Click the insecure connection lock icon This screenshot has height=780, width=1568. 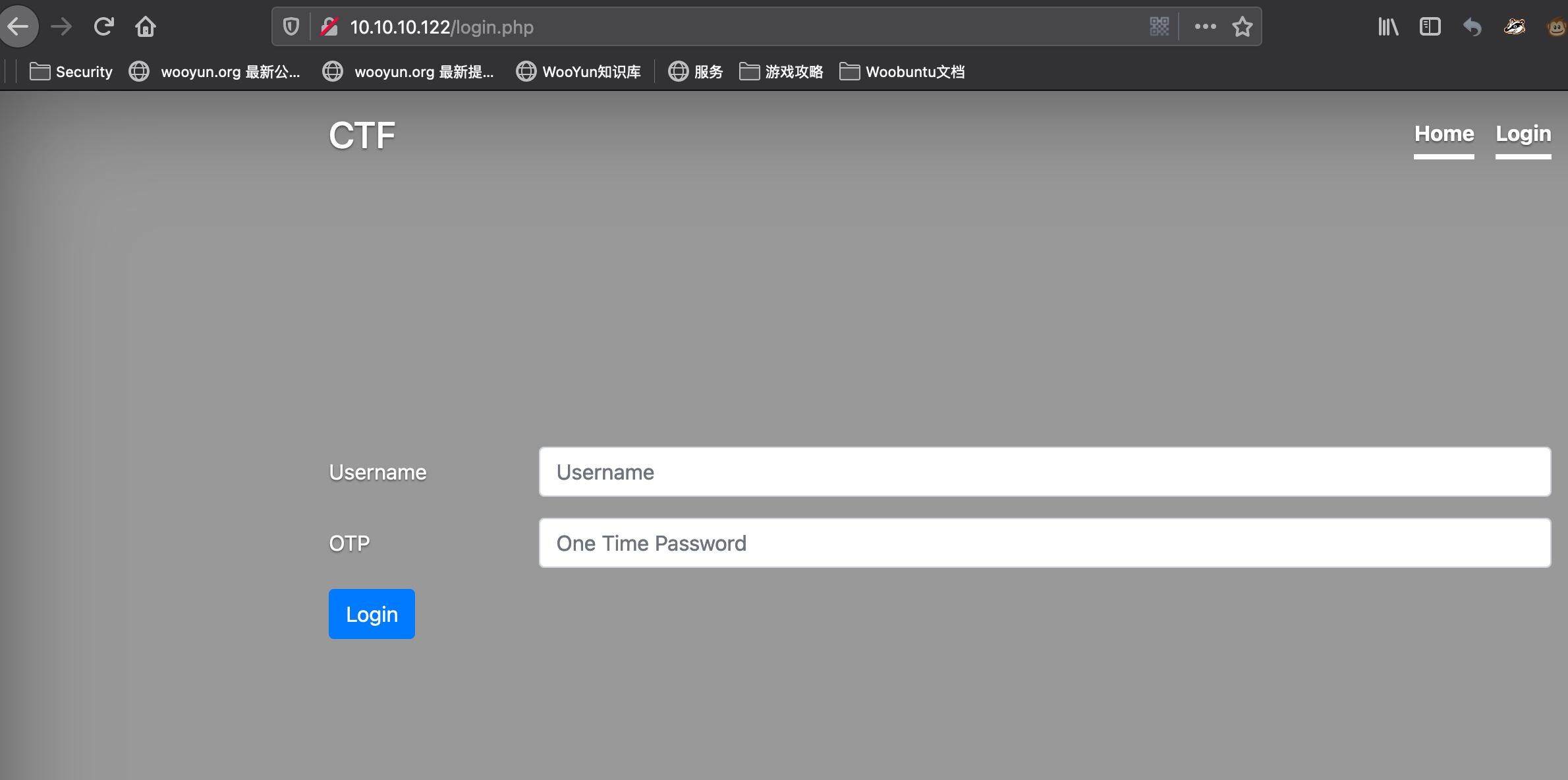[x=329, y=26]
